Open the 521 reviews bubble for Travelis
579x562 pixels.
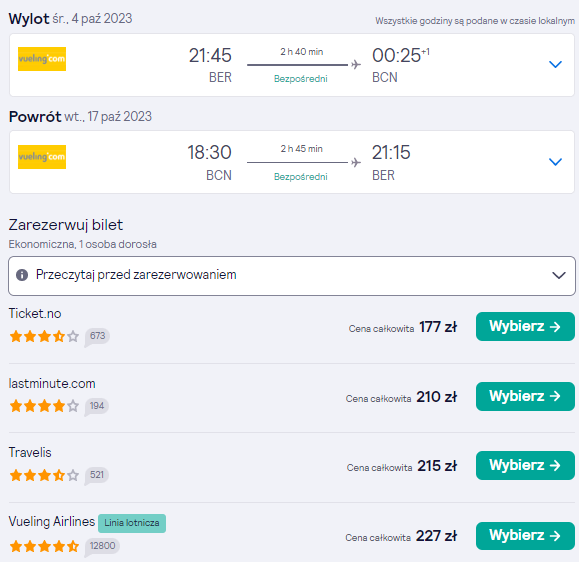(x=97, y=475)
